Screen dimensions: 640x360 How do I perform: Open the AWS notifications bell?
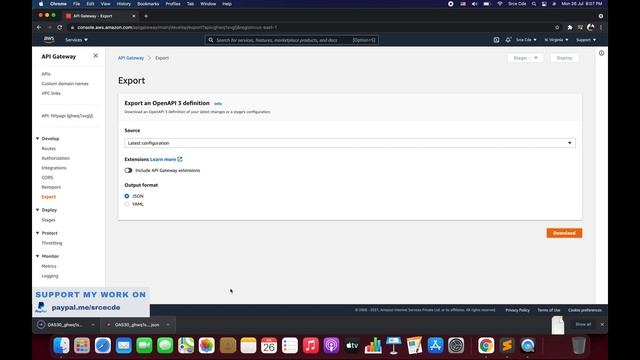point(508,40)
